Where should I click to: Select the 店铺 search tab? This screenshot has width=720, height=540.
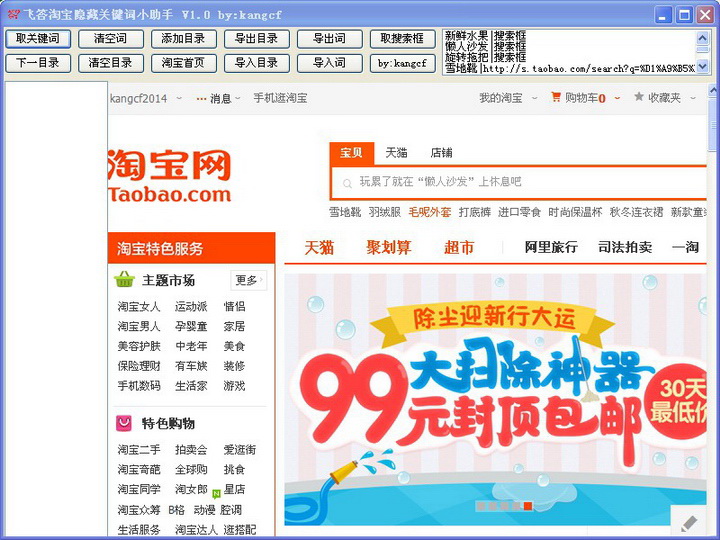tap(441, 152)
